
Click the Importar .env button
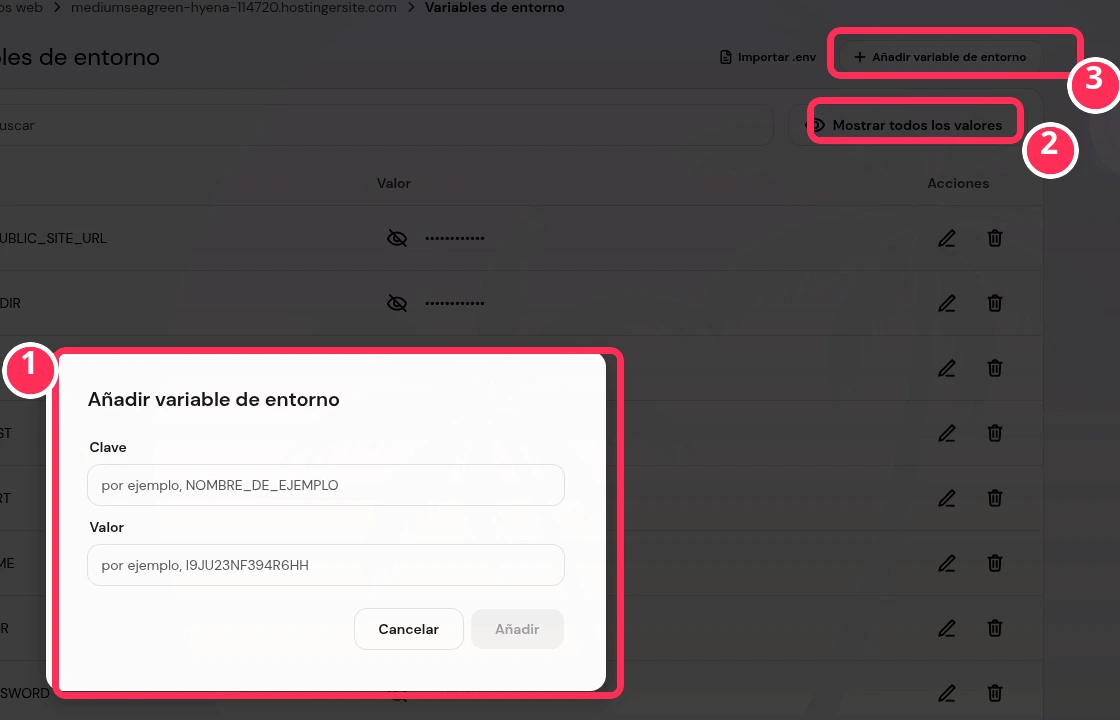click(767, 57)
